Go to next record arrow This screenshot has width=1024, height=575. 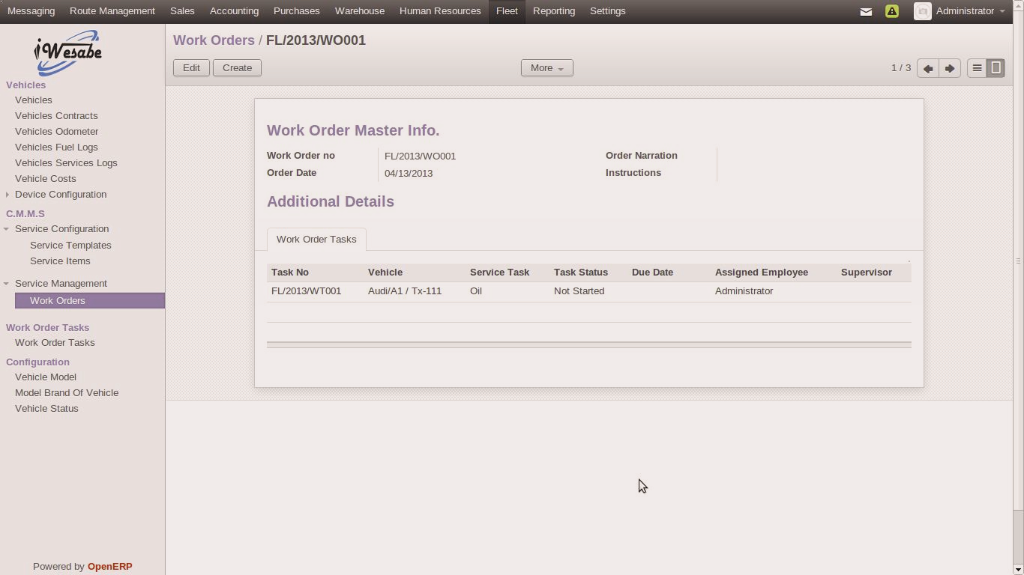click(950, 68)
